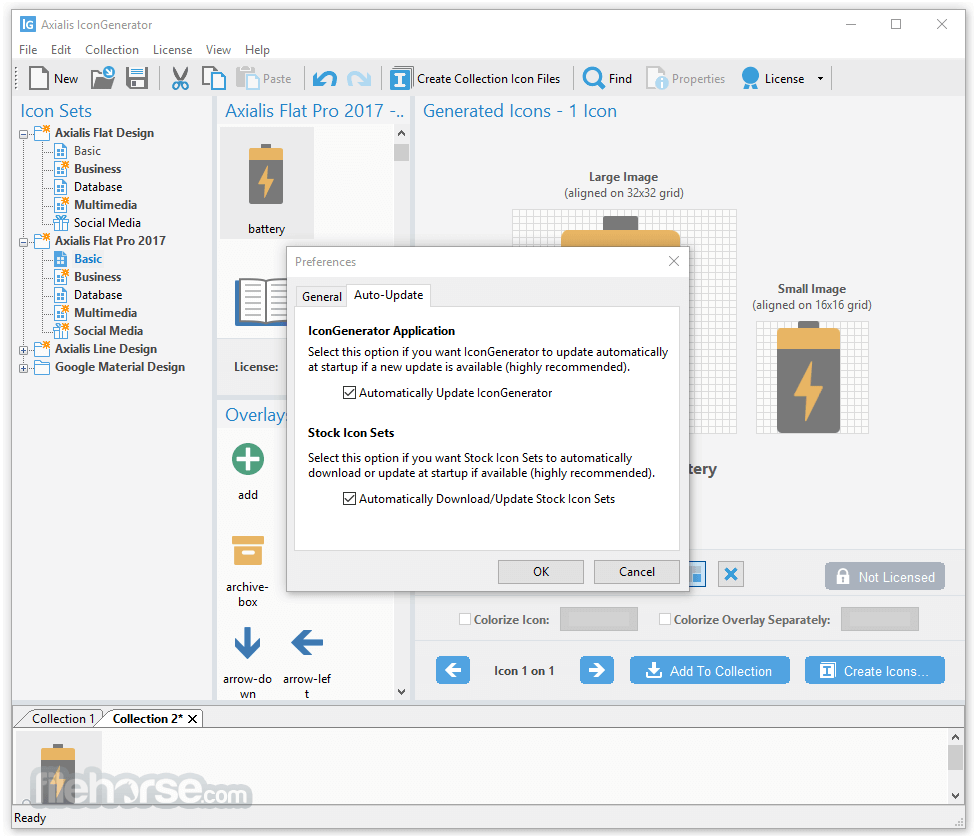Screen dimensions: 976x839
Task: Select the battery icon thumbnail
Action: (266, 182)
